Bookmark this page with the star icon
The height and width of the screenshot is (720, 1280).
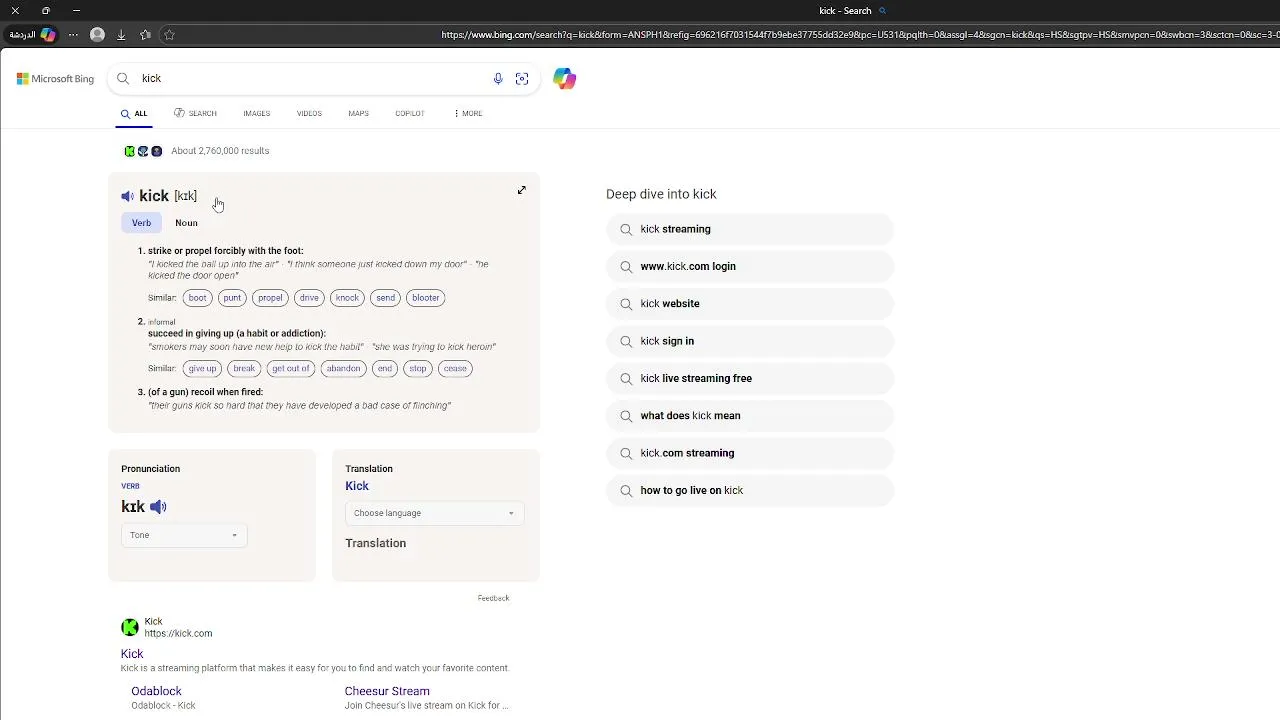click(169, 34)
